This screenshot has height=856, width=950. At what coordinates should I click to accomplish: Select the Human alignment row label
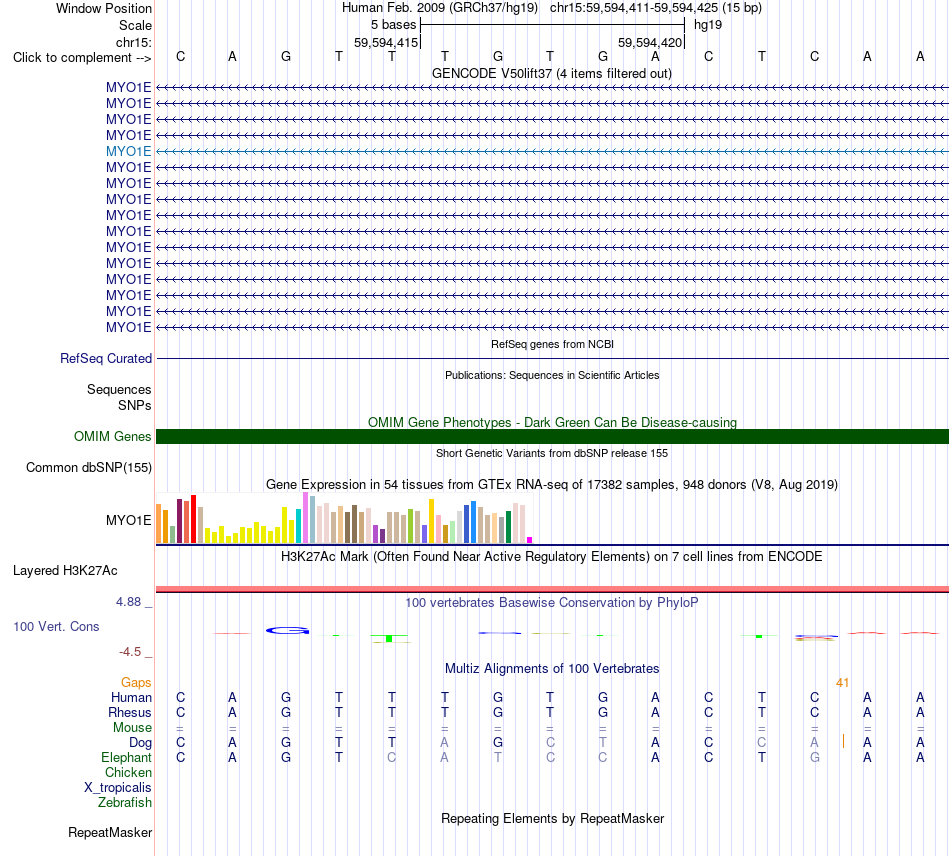point(131,698)
